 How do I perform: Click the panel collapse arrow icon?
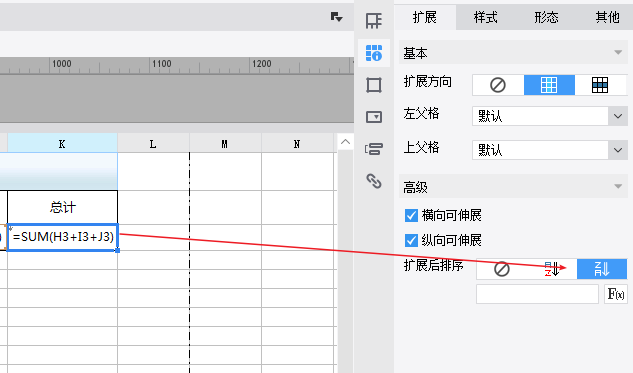tap(336, 17)
